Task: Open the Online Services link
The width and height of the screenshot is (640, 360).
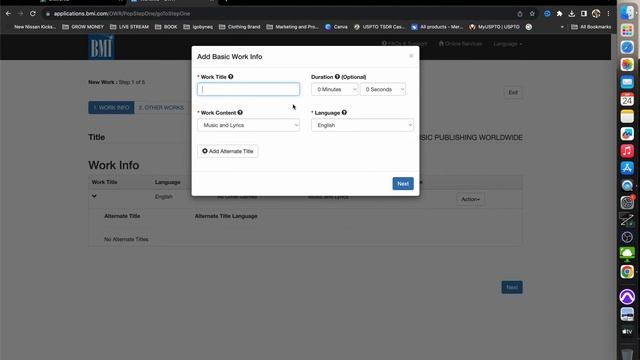Action: tap(460, 43)
